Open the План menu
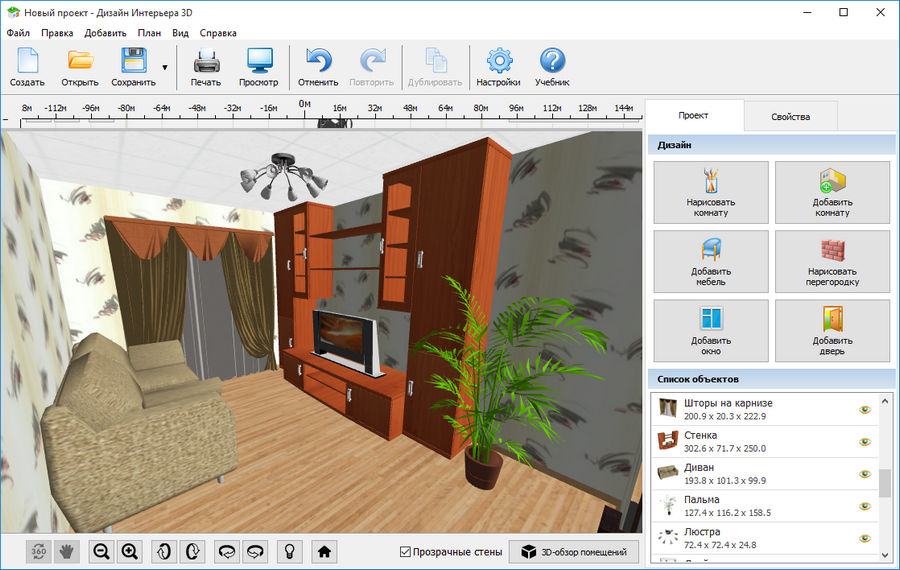 tap(149, 33)
